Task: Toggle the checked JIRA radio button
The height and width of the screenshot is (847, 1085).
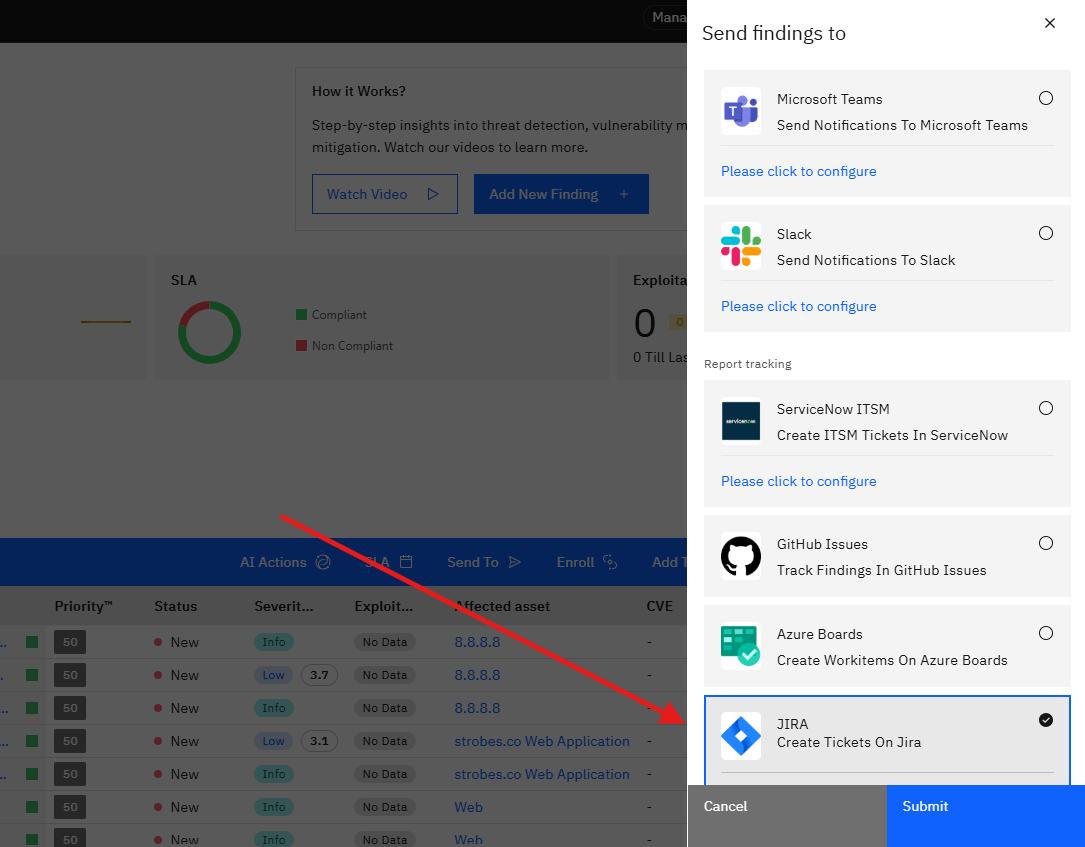Action: [1046, 720]
